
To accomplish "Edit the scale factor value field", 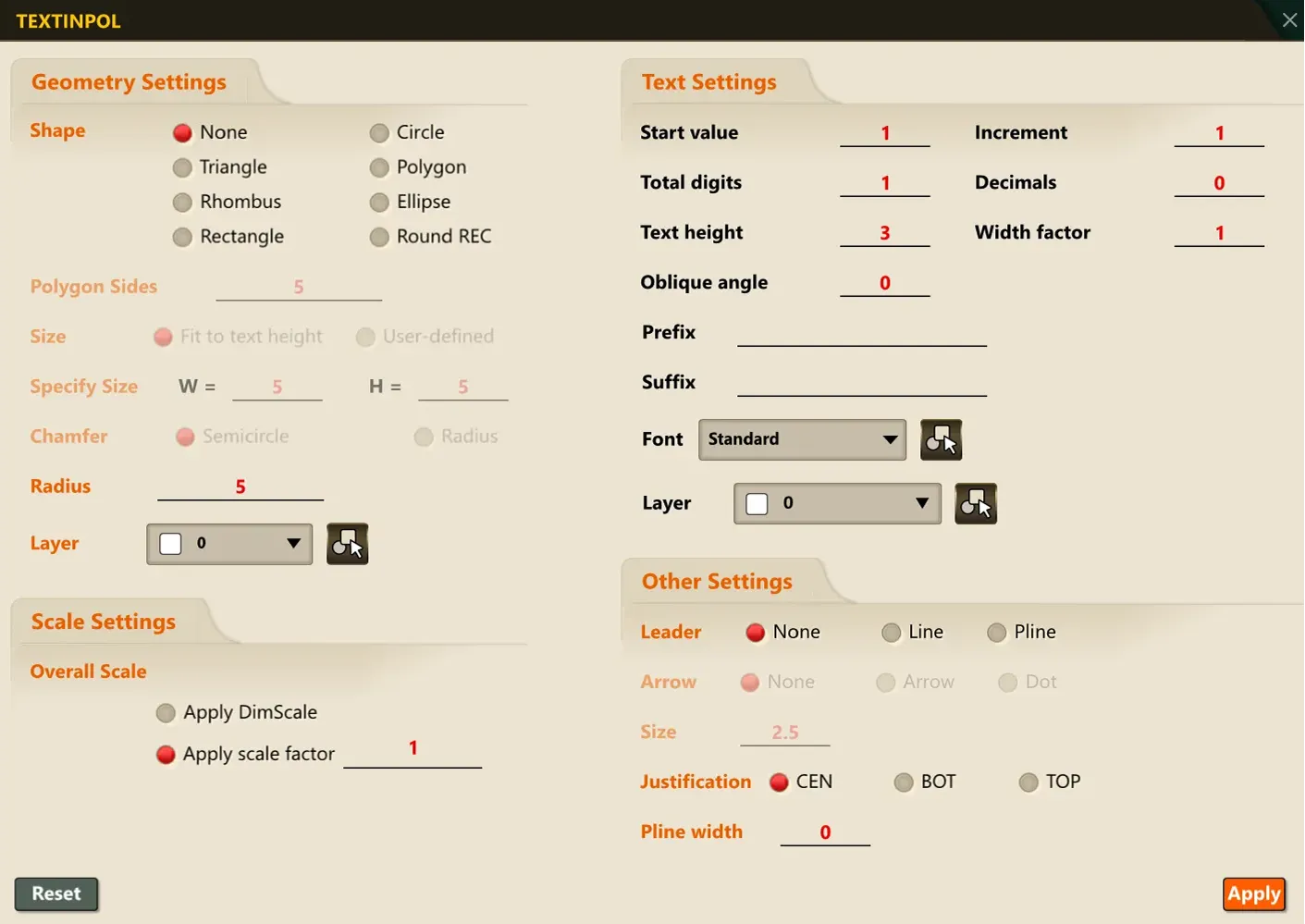I will click(412, 748).
